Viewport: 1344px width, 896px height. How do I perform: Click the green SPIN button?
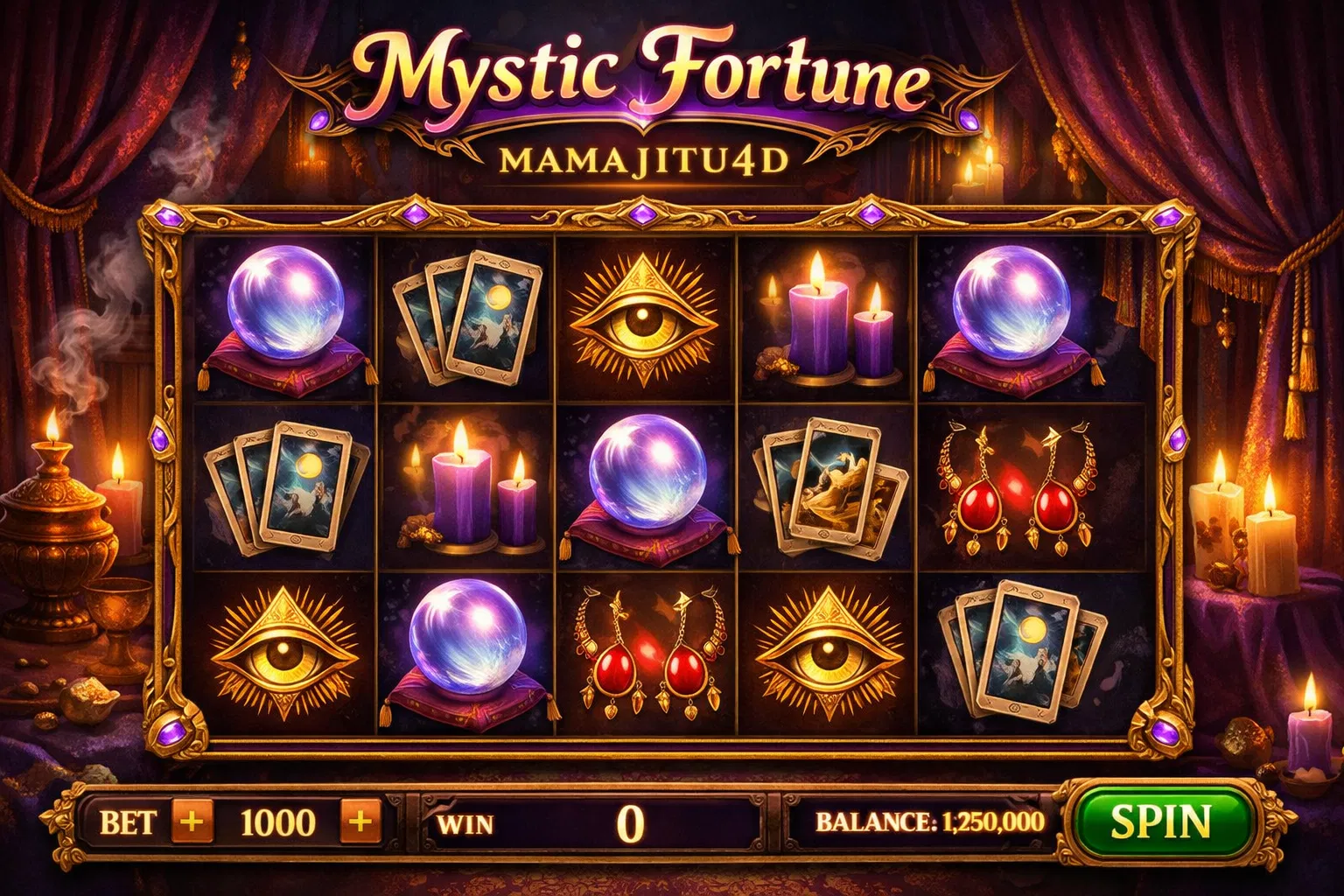tap(1161, 822)
